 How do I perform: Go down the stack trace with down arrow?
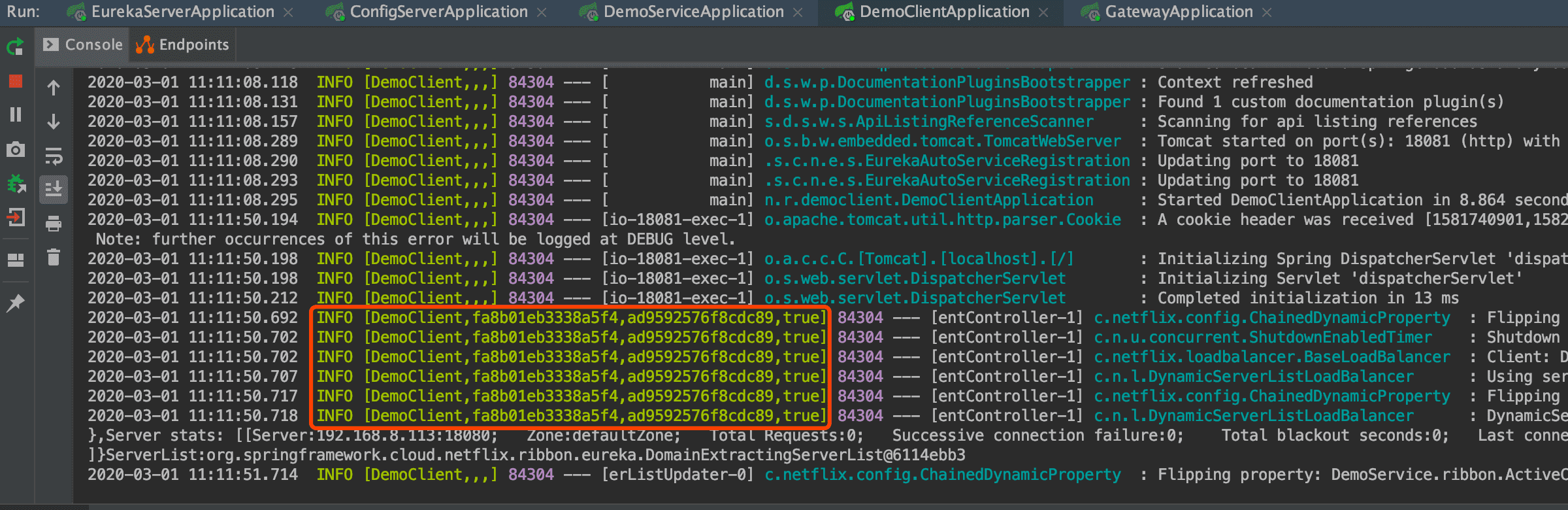click(x=54, y=122)
